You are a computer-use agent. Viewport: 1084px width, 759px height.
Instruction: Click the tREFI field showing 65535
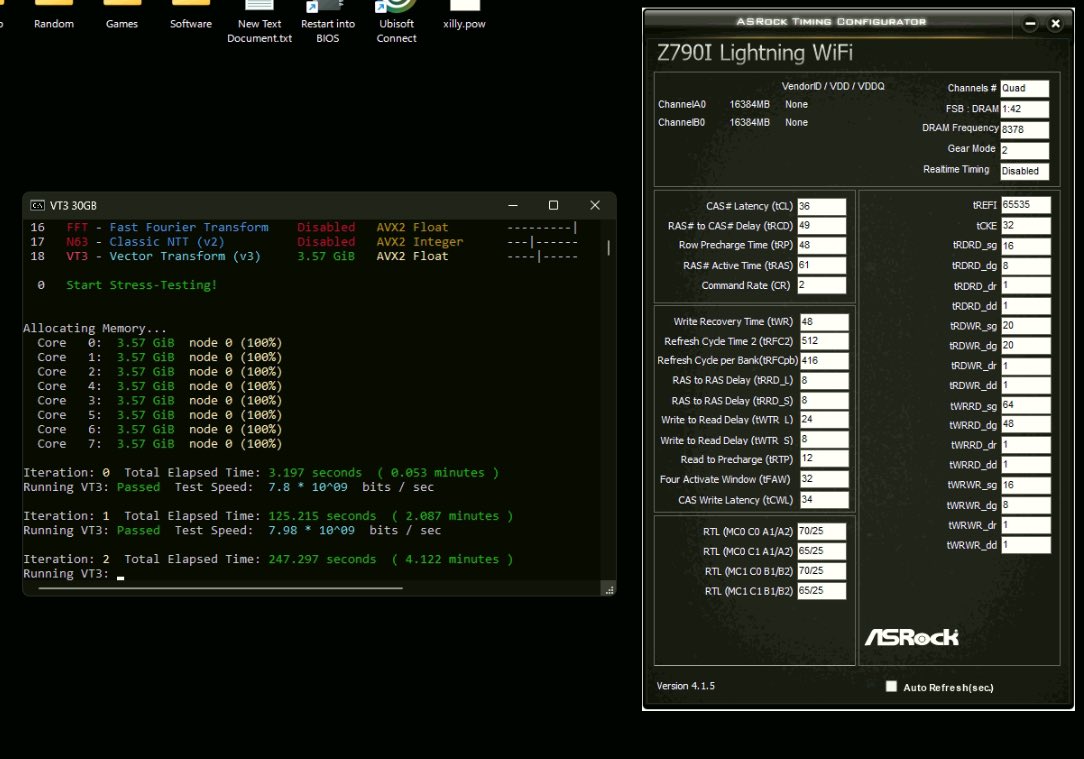click(x=1026, y=205)
